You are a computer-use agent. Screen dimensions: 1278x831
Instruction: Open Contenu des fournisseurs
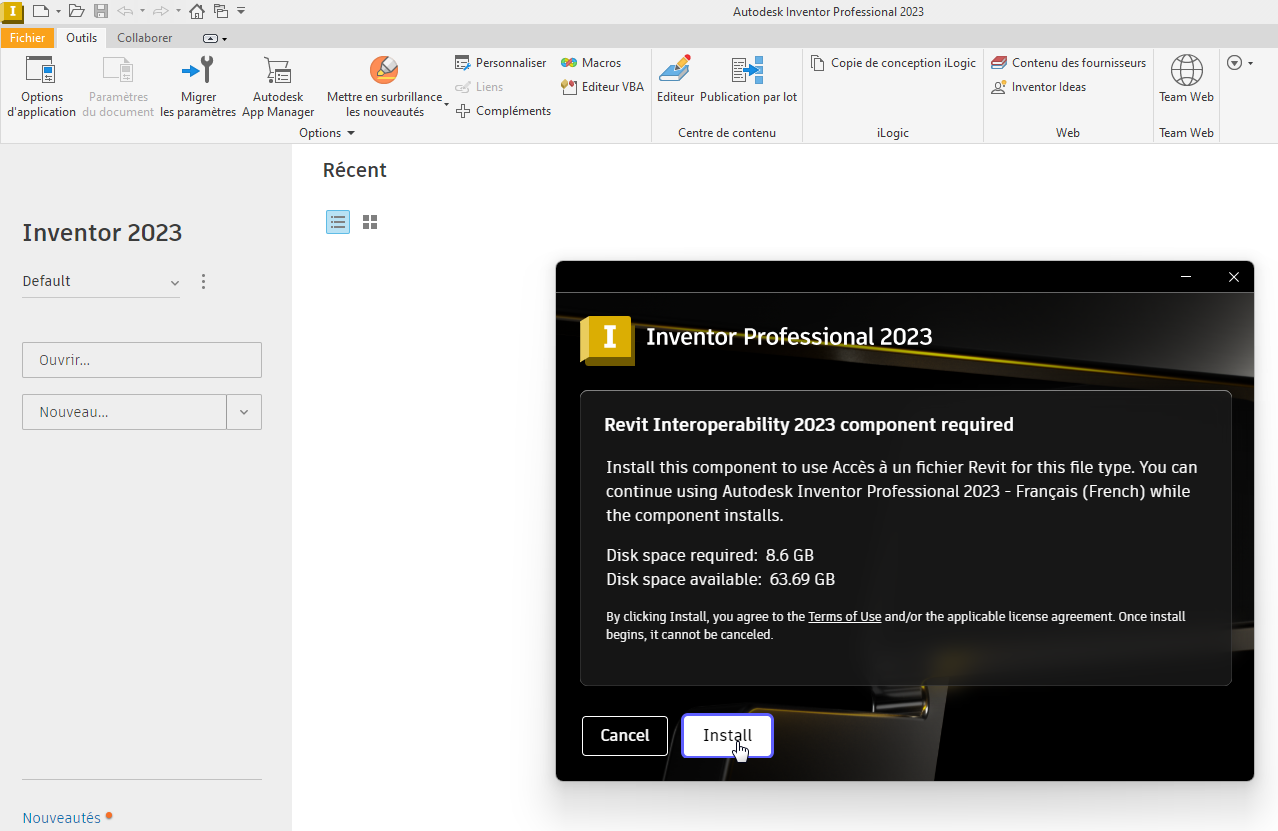point(1068,62)
